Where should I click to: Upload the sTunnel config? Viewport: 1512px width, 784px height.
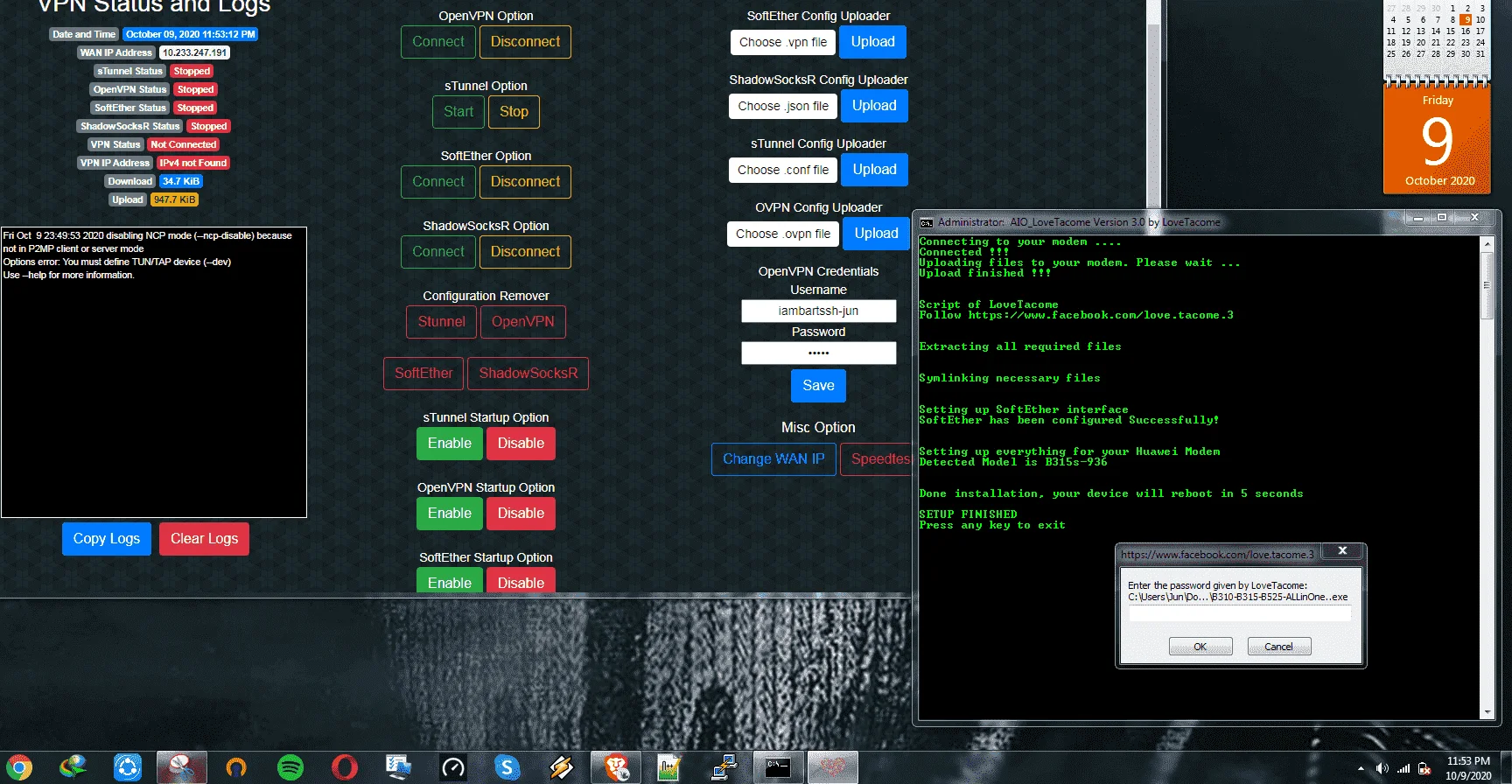click(874, 170)
